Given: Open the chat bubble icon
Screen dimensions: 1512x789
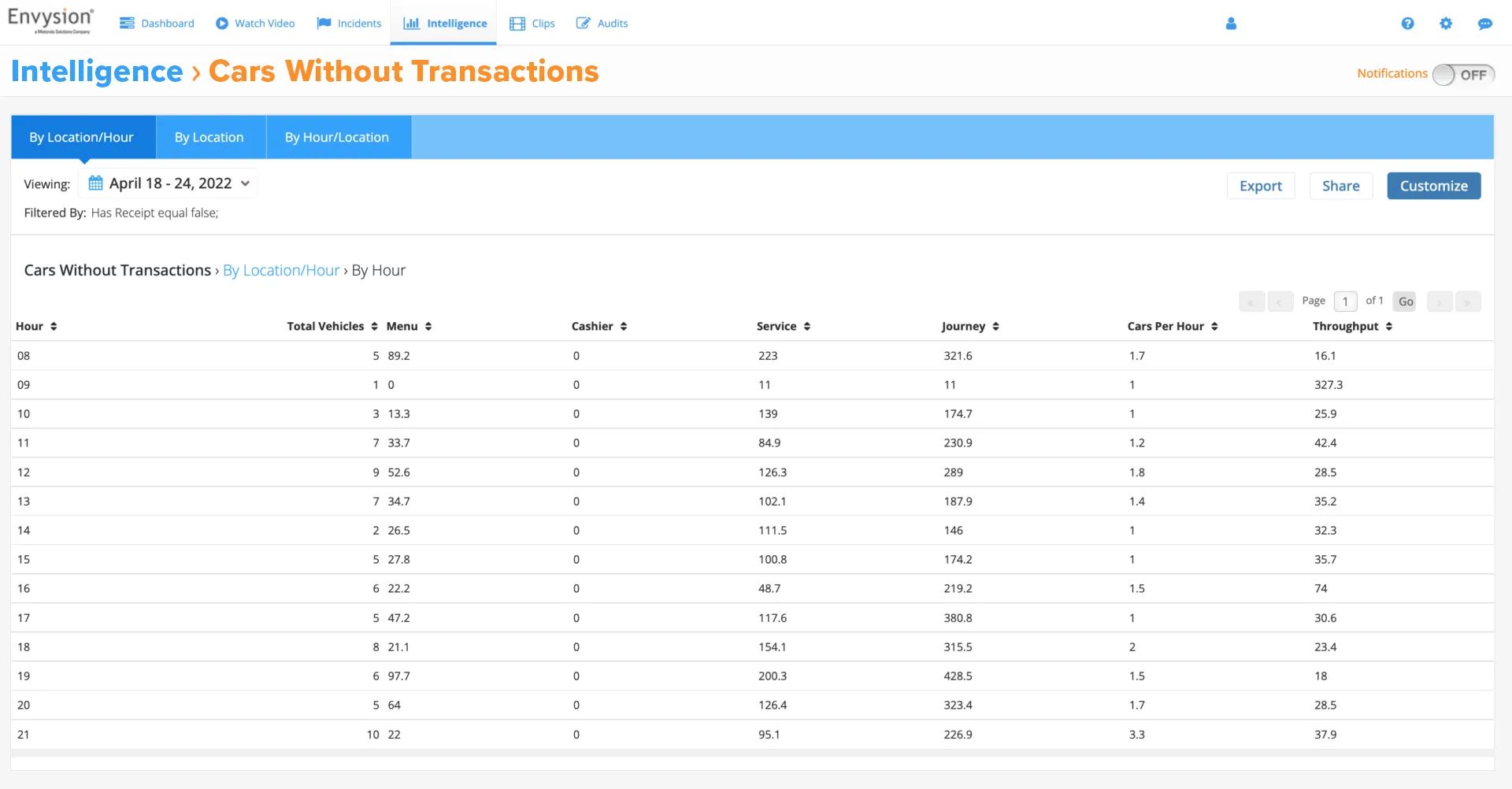Looking at the screenshot, I should 1484,24.
